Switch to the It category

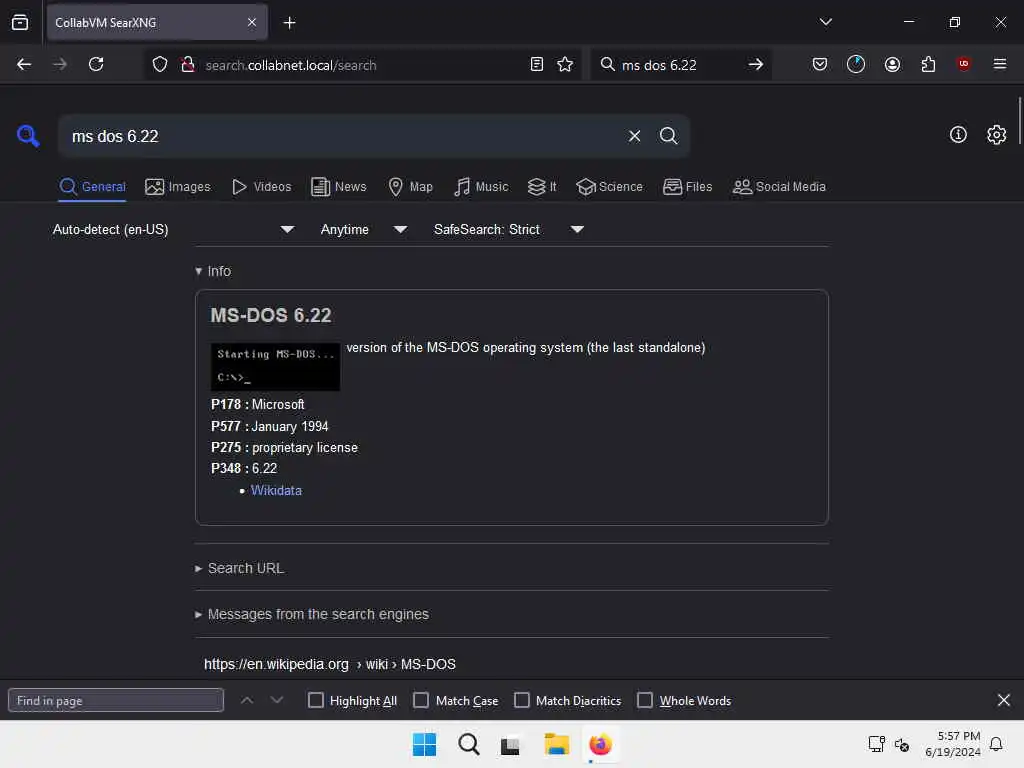tap(542, 187)
